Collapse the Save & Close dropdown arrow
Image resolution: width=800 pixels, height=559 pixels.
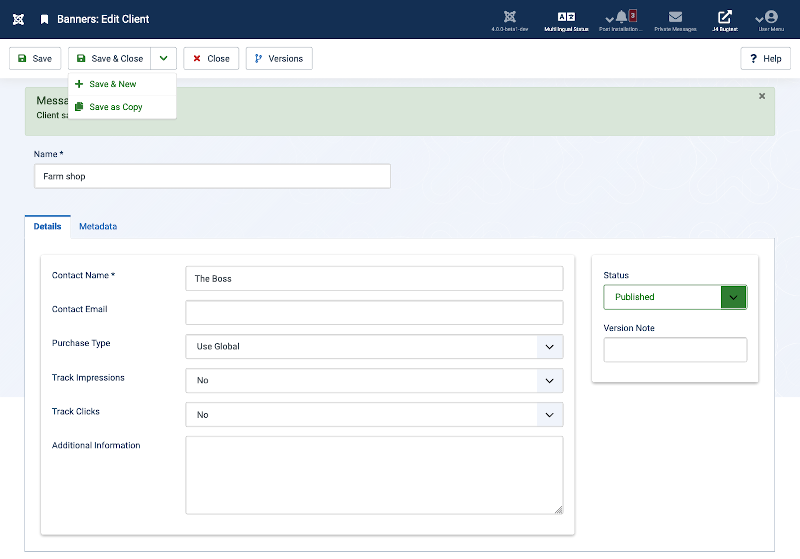(x=163, y=59)
